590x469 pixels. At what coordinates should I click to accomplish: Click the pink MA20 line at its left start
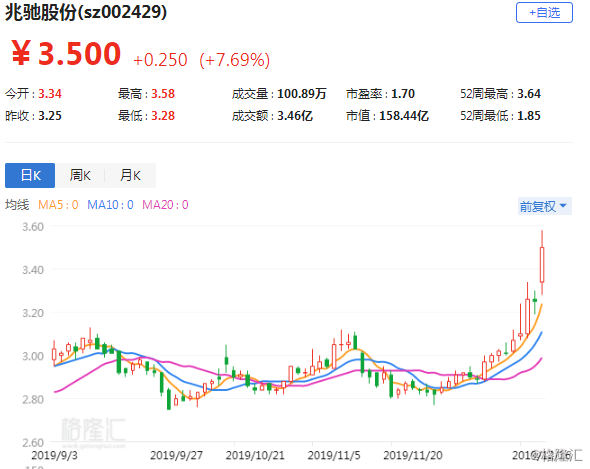coord(56,391)
